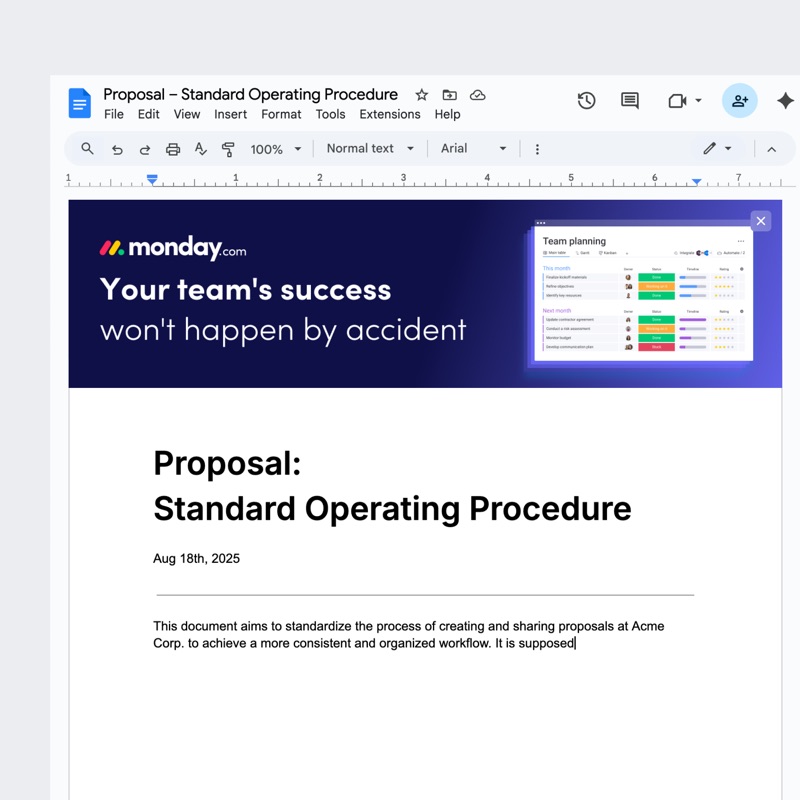
Task: Open the Extensions menu
Action: [x=390, y=114]
